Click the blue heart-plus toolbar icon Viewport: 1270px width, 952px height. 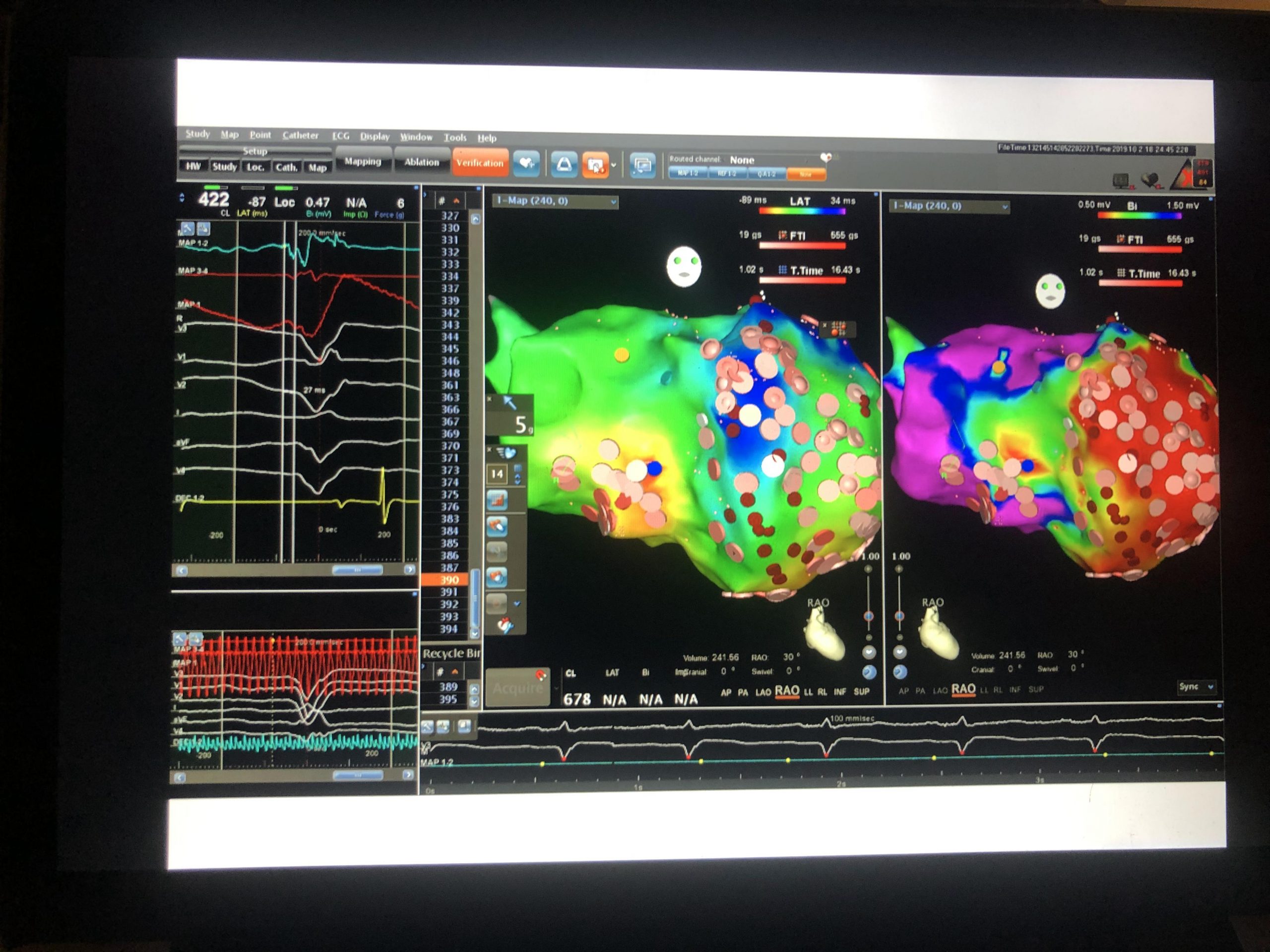coord(526,164)
